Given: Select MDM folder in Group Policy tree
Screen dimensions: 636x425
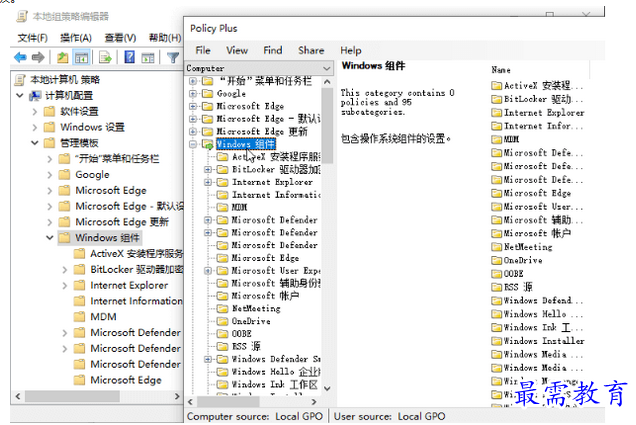Looking at the screenshot, I should point(103,317).
